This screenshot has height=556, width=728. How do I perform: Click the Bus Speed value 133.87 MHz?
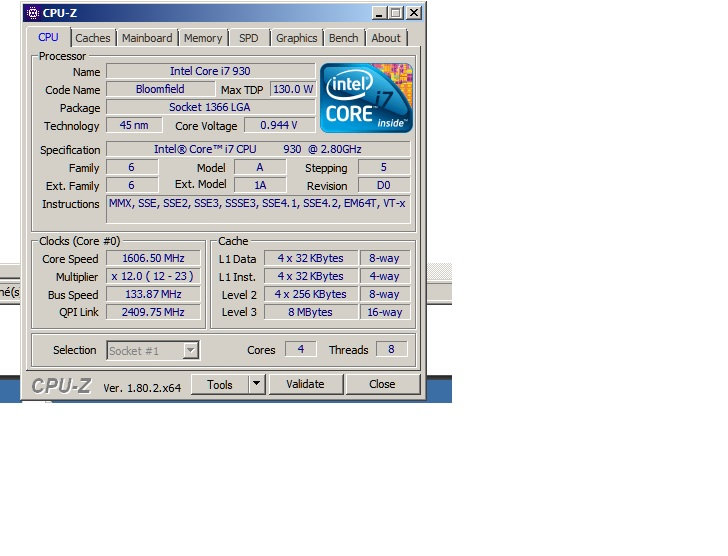pos(153,294)
